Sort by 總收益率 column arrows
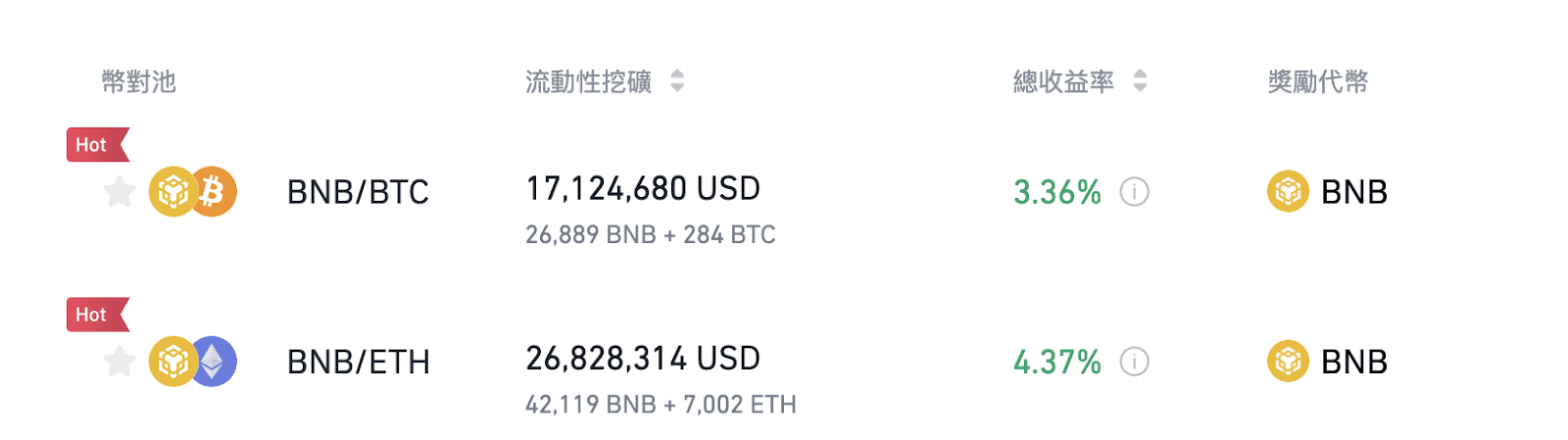 [x=1140, y=80]
